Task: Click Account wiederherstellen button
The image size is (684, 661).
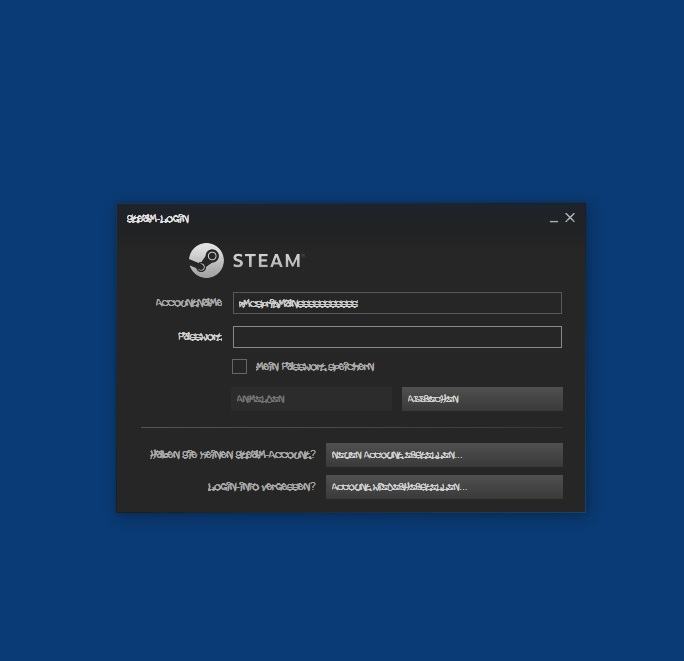Action: 444,486
